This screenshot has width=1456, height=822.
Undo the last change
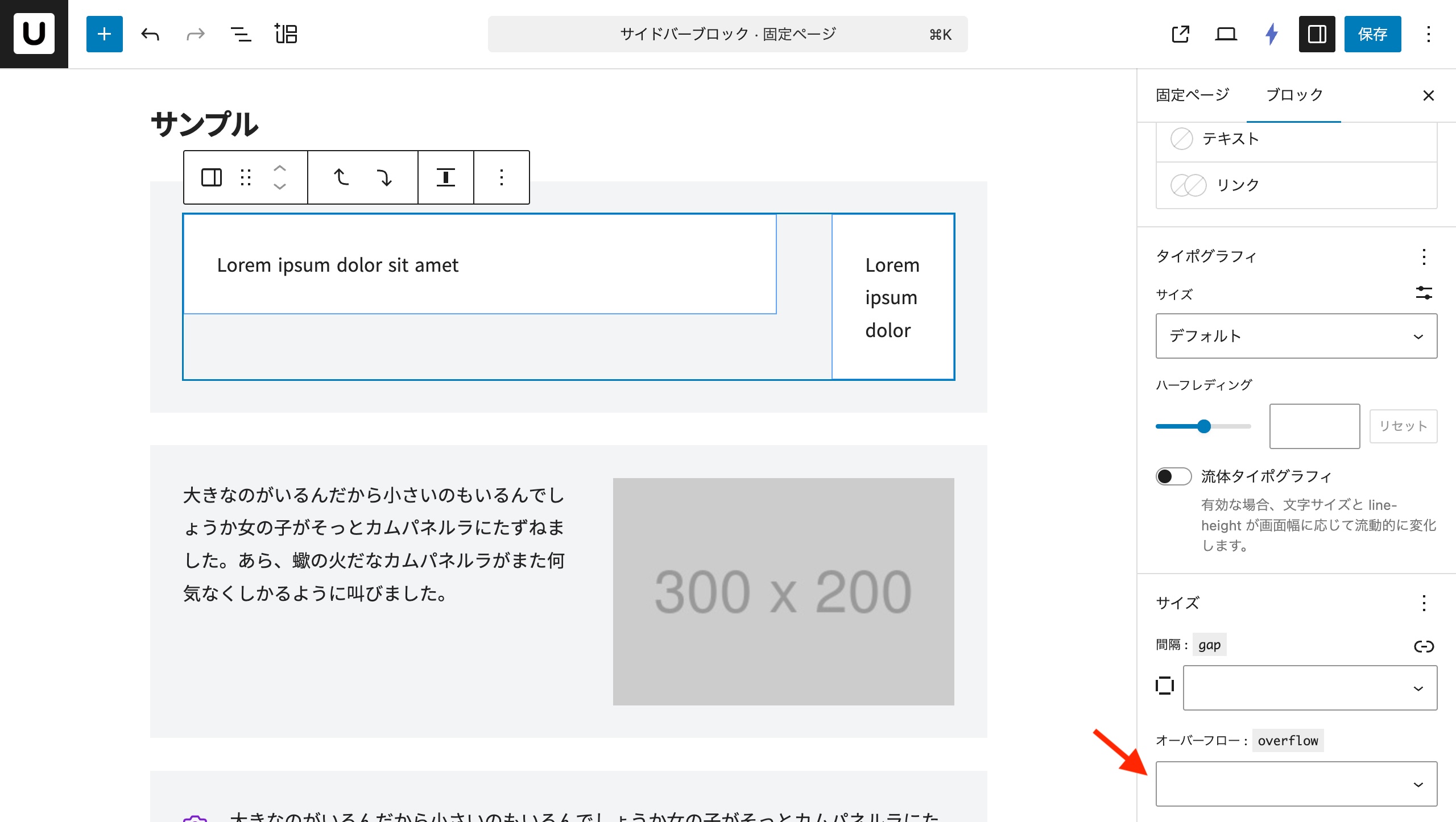pyautogui.click(x=150, y=34)
